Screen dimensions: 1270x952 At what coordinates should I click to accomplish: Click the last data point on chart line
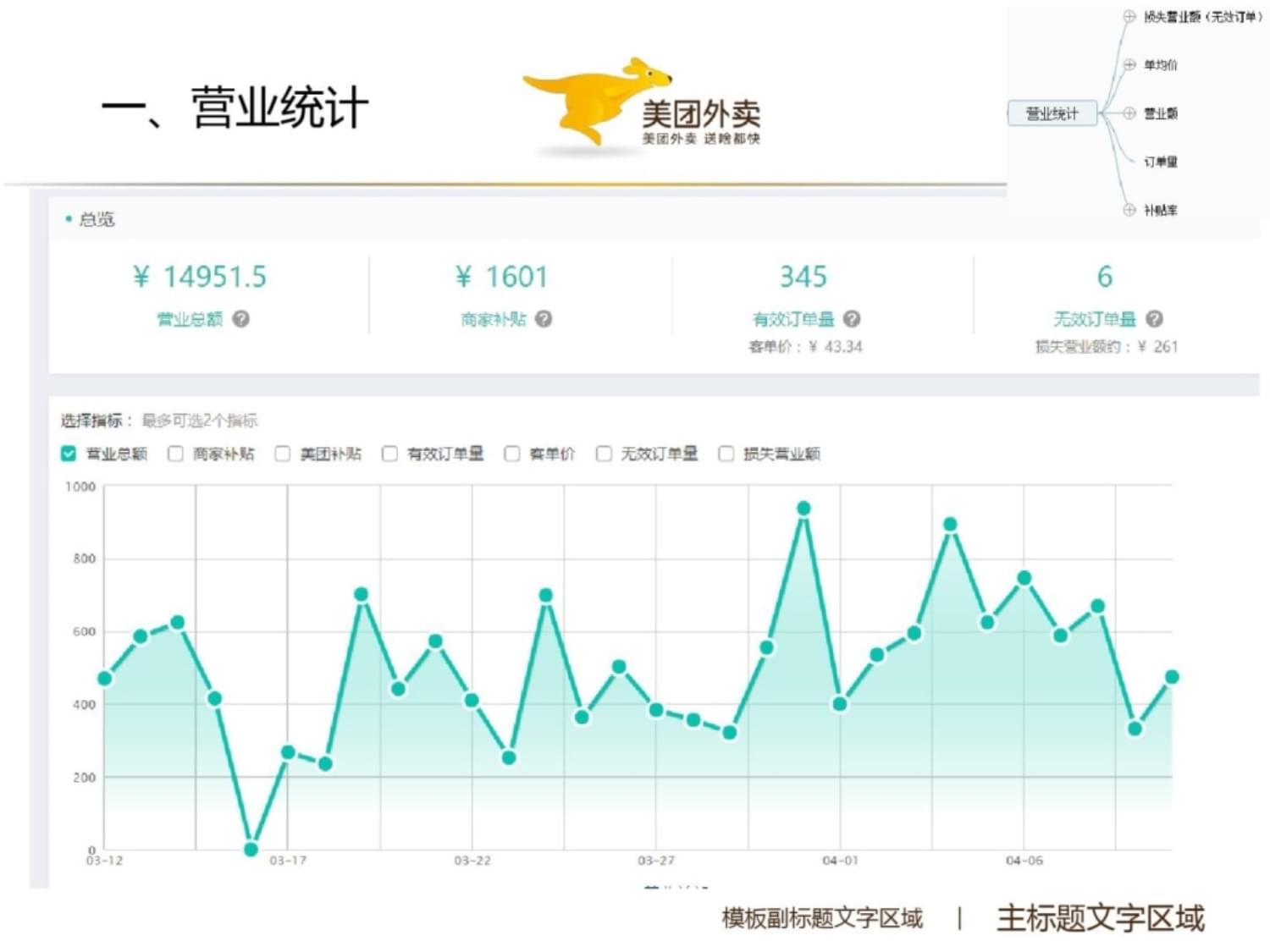point(1172,677)
